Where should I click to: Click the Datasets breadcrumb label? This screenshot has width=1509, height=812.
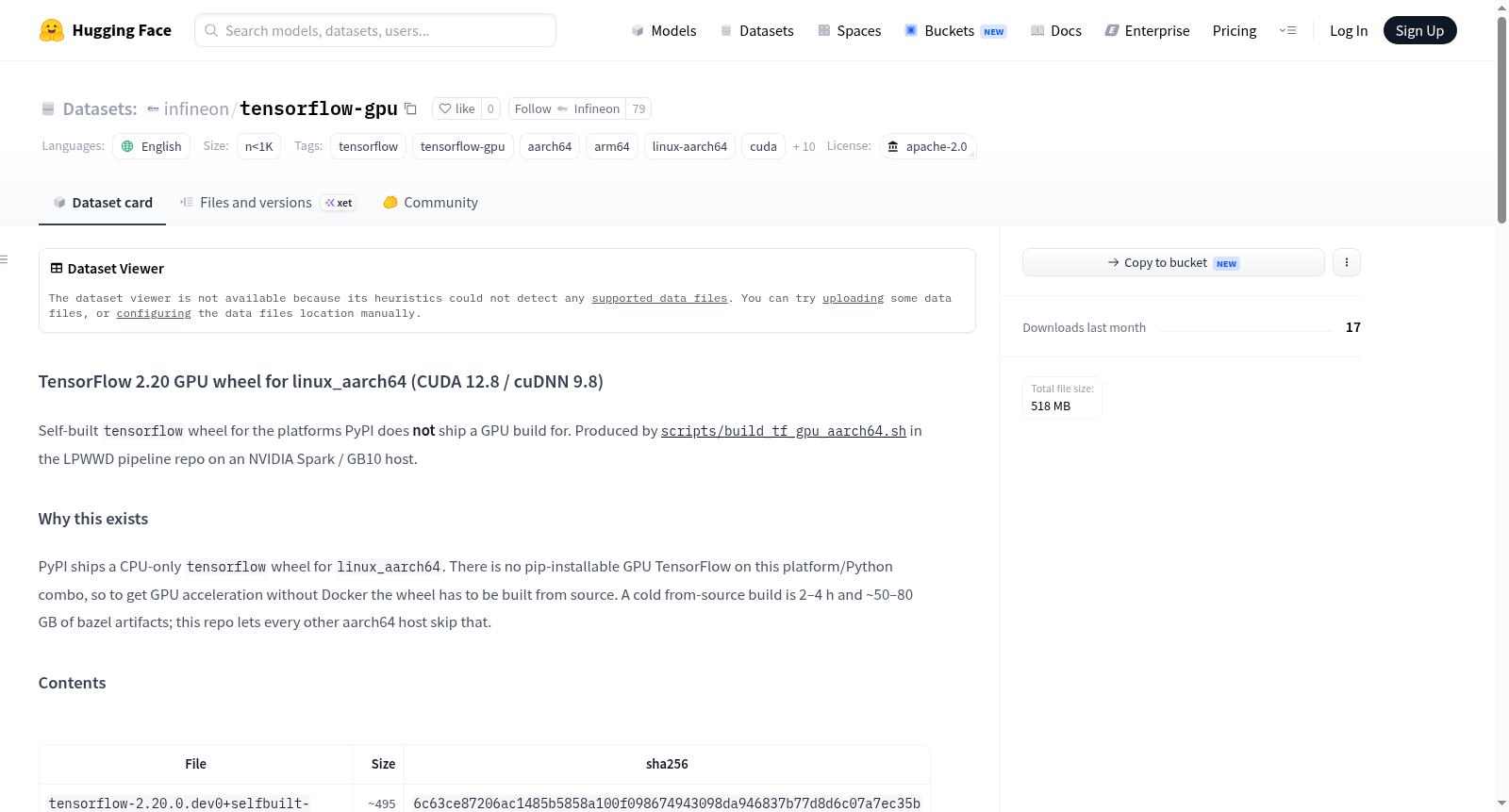[100, 109]
